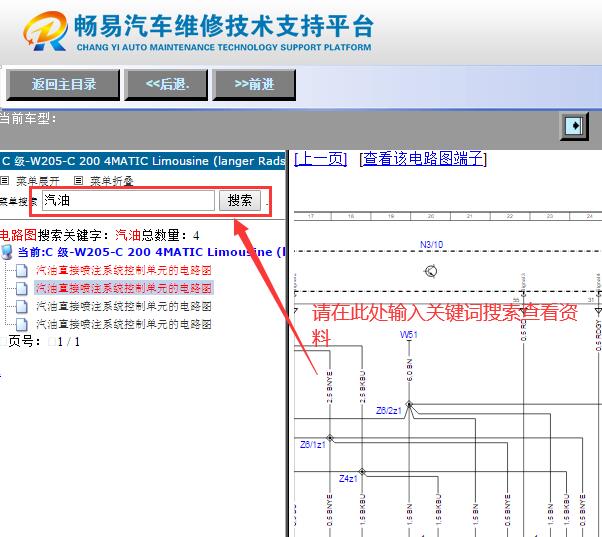
Task: Click the document icon of the fourth result
Action: 22,324
